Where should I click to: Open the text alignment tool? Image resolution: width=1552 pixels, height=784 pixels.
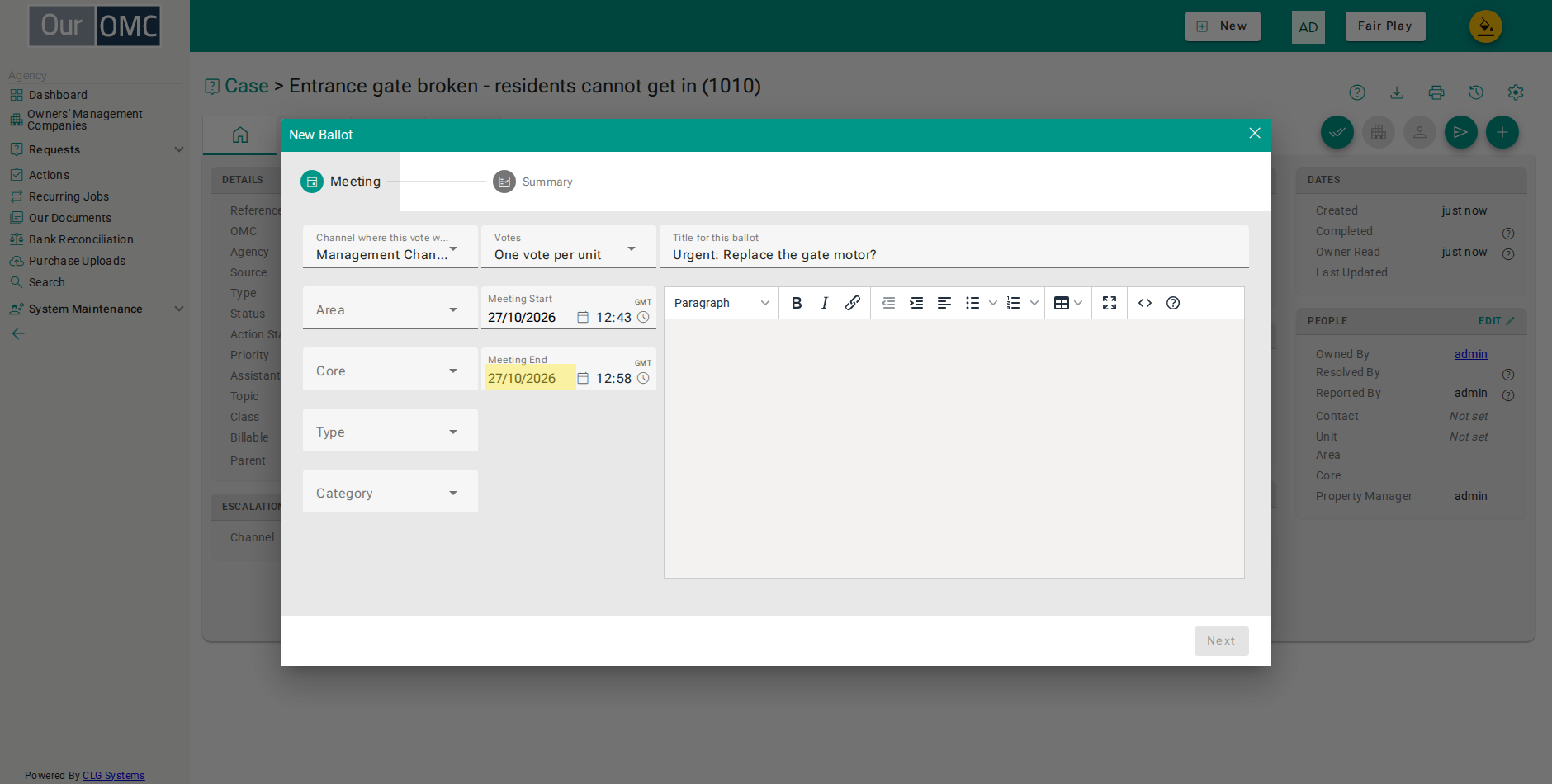tap(944, 303)
